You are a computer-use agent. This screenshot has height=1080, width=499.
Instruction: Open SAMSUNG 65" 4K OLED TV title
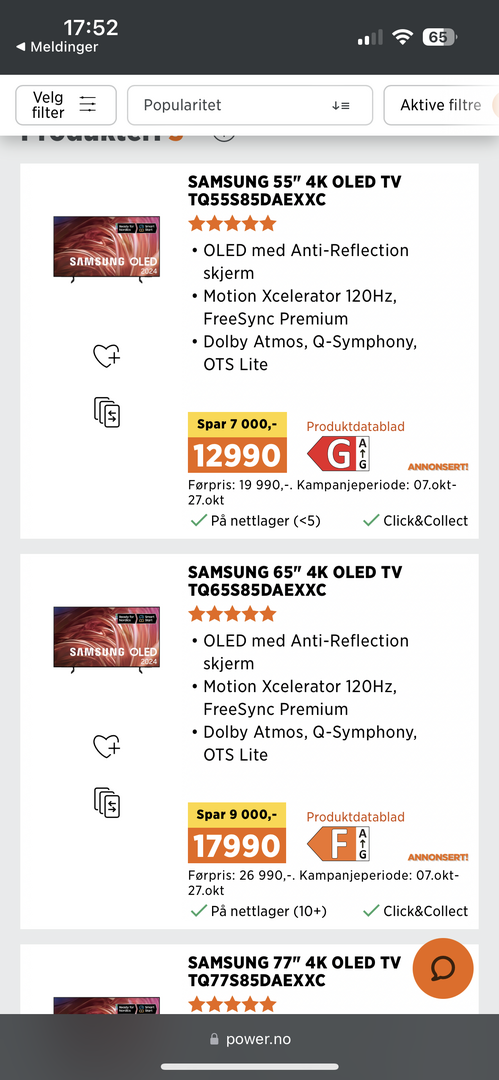tap(294, 581)
